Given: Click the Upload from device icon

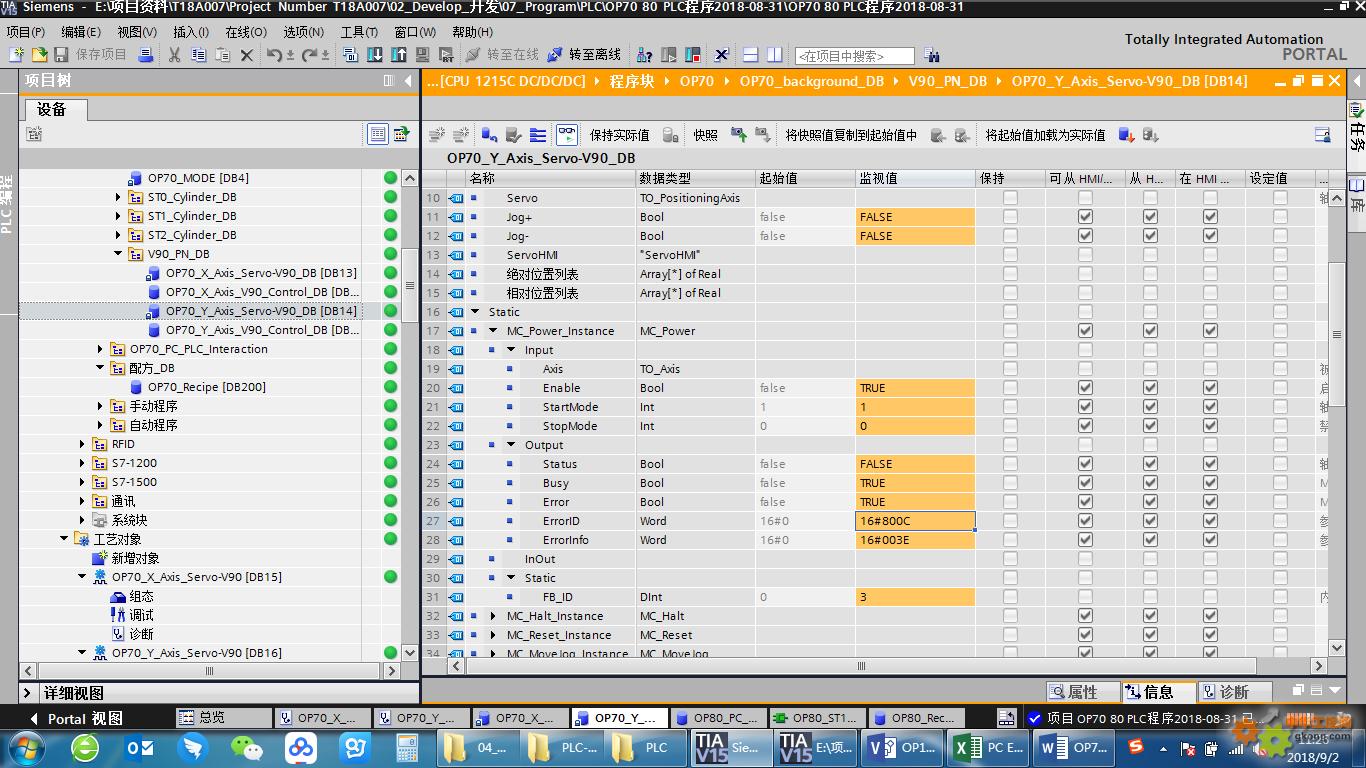Looking at the screenshot, I should click(398, 55).
